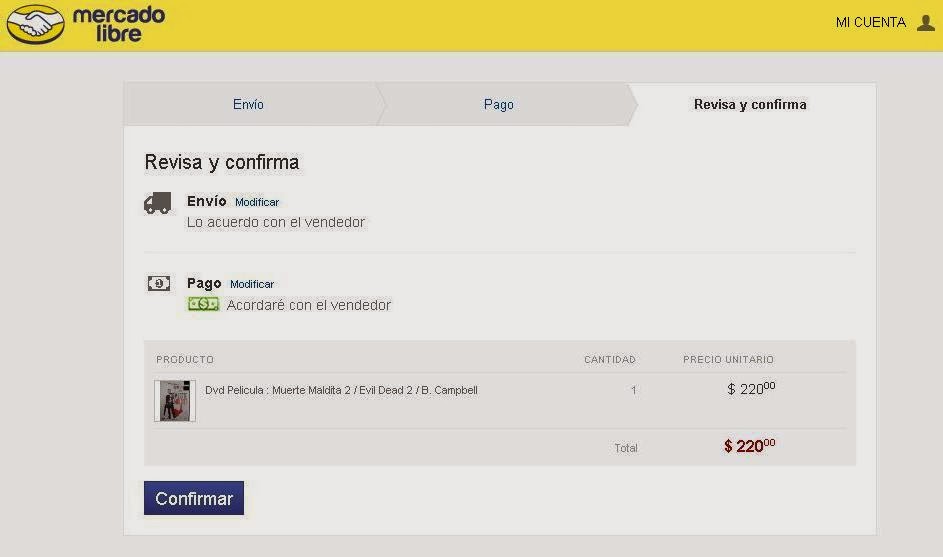The width and height of the screenshot is (943, 557).
Task: Open the MI CUENTA account link
Action: click(870, 22)
